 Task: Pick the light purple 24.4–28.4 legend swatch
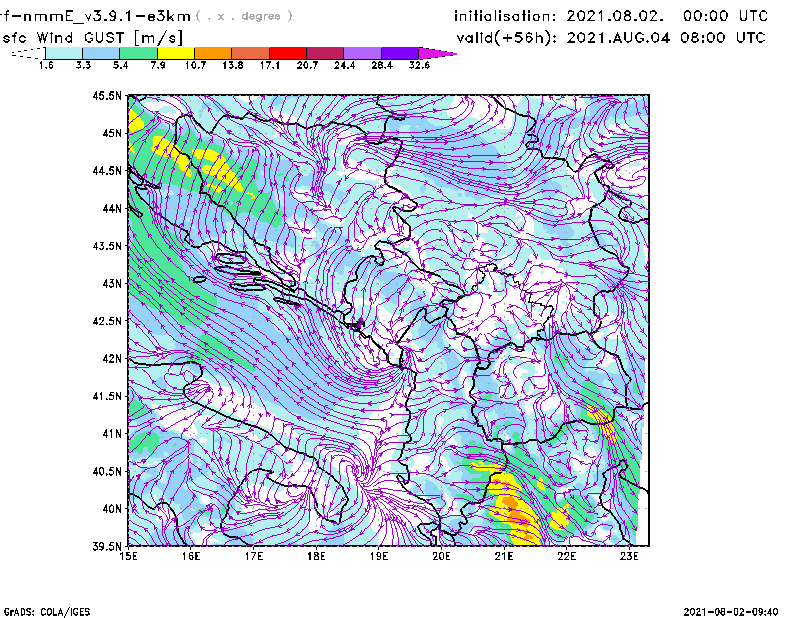363,53
